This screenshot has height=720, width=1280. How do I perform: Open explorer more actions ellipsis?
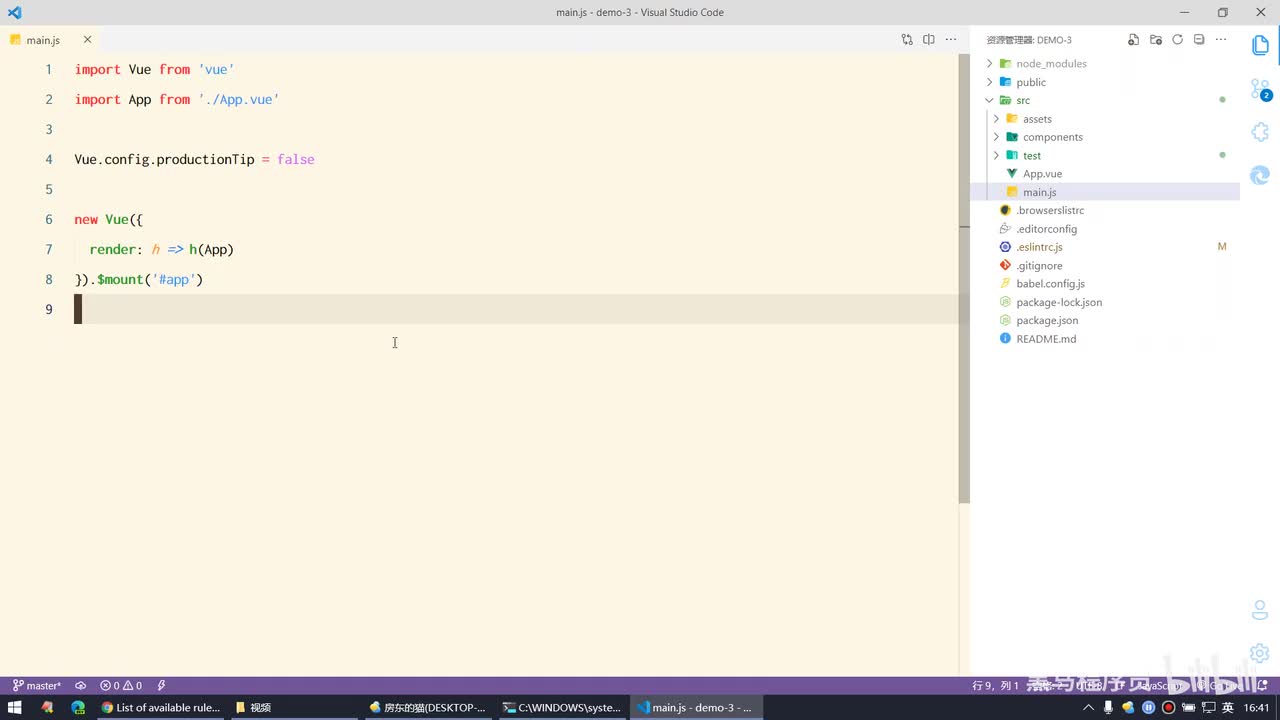point(1220,40)
